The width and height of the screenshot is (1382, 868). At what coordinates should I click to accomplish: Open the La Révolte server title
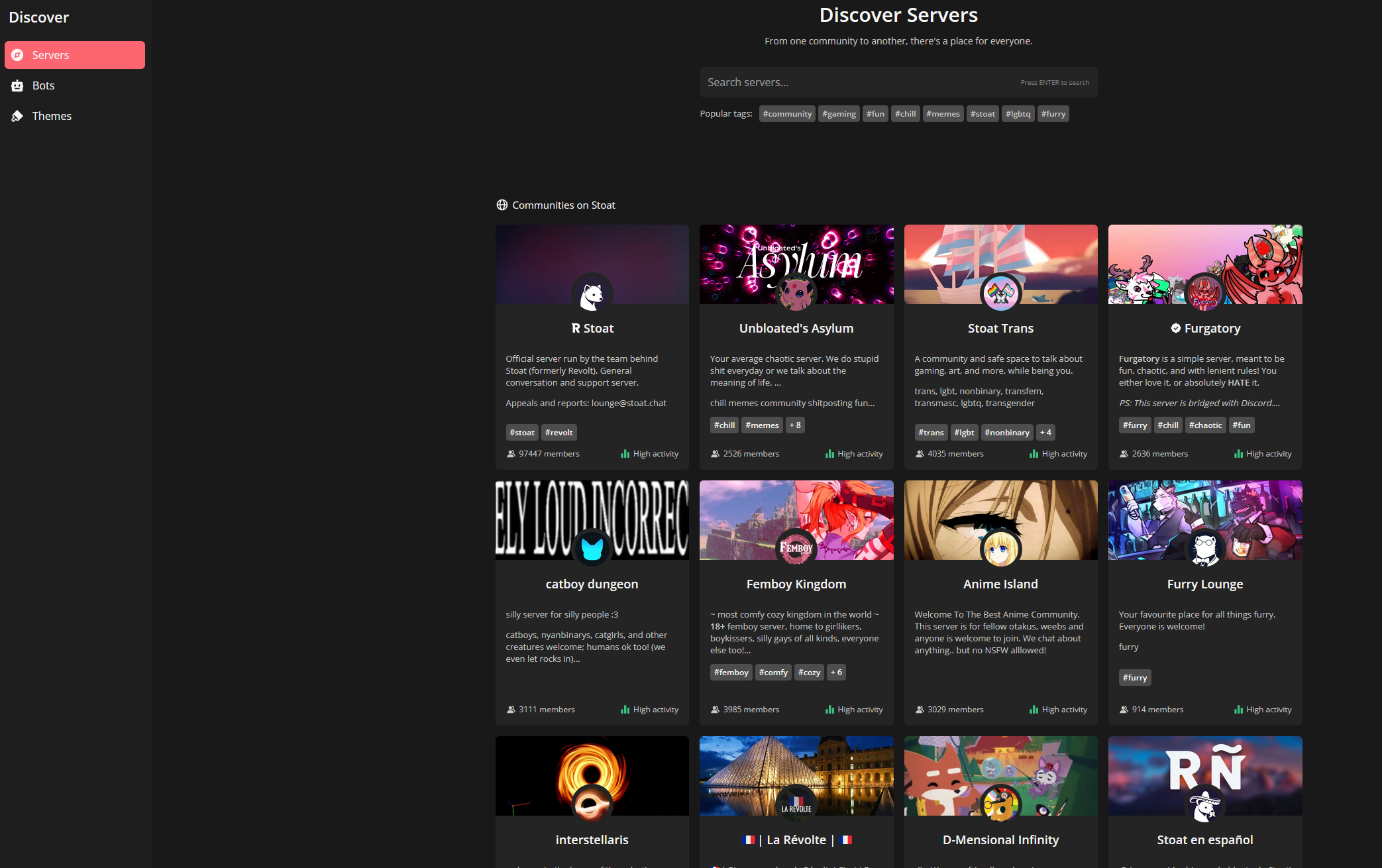[x=796, y=840]
